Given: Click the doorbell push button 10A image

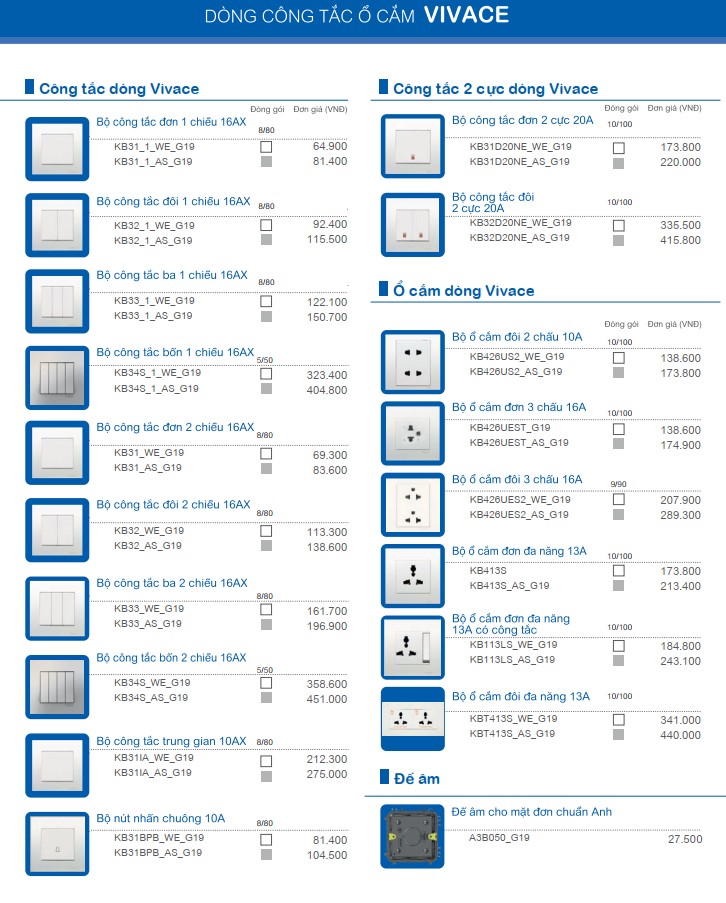Looking at the screenshot, I should (57, 844).
